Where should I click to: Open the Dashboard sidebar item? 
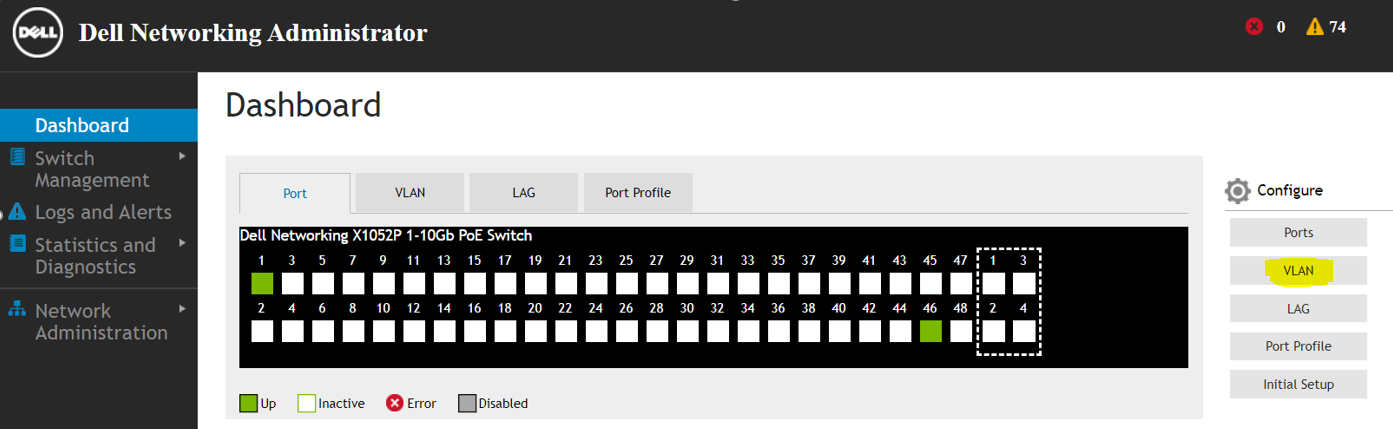[x=99, y=125]
